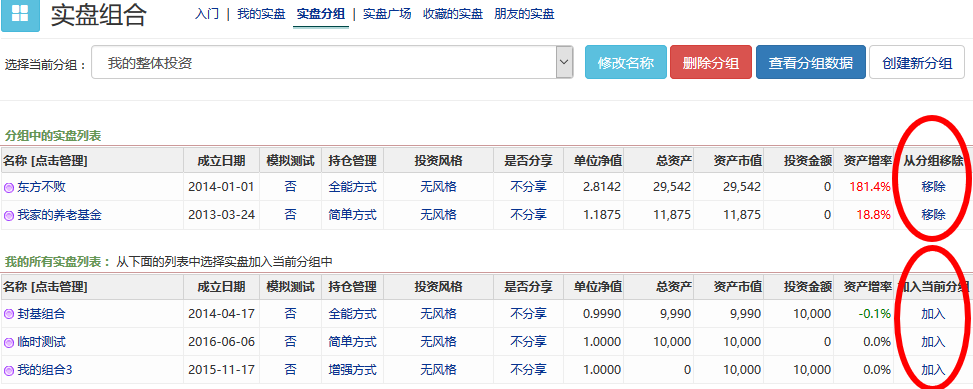Screen dimensions: 973x389
Task: Switch to 实盘分组 tab
Action: pos(321,14)
